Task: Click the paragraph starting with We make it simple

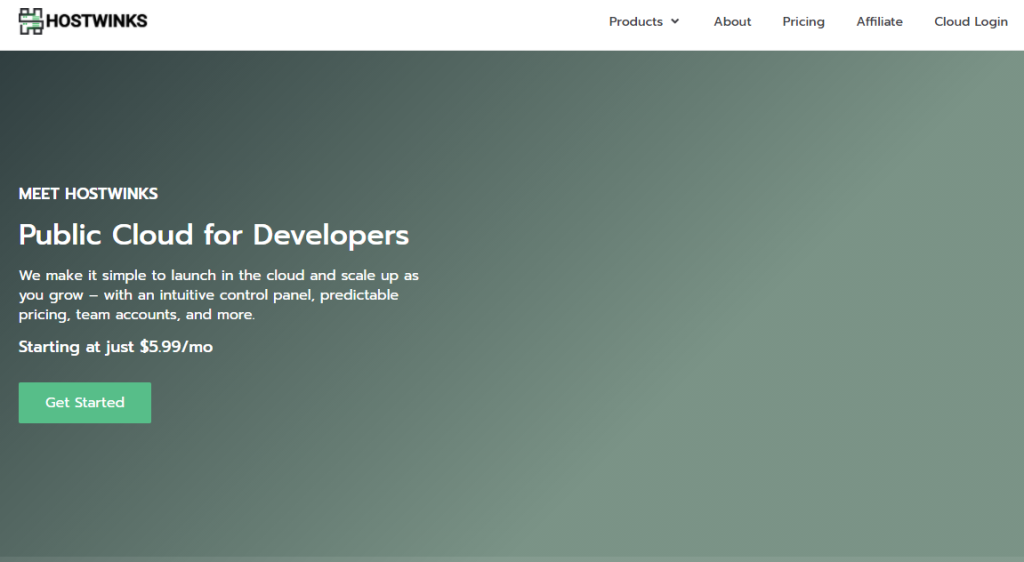Action: [219, 295]
